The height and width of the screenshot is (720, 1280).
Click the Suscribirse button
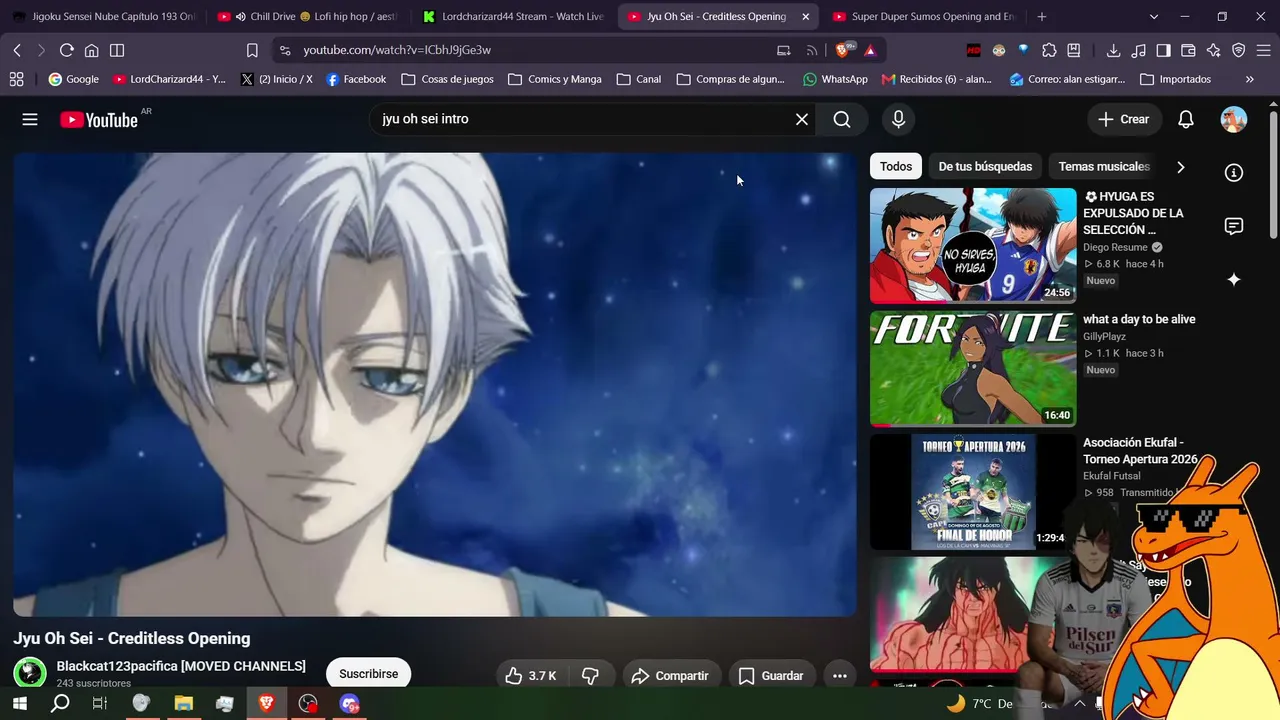pos(368,674)
